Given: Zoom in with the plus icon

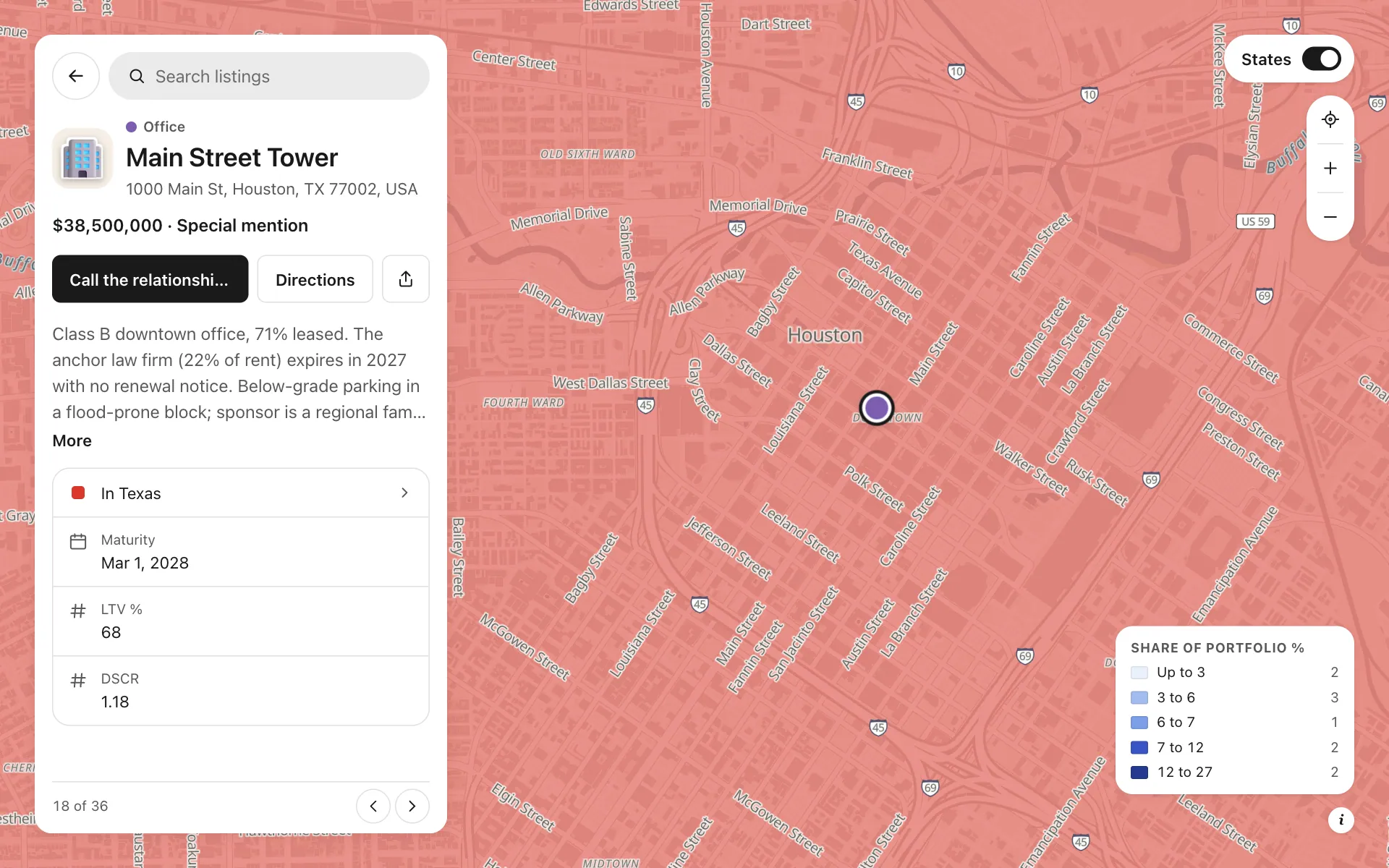Looking at the screenshot, I should tap(1330, 169).
